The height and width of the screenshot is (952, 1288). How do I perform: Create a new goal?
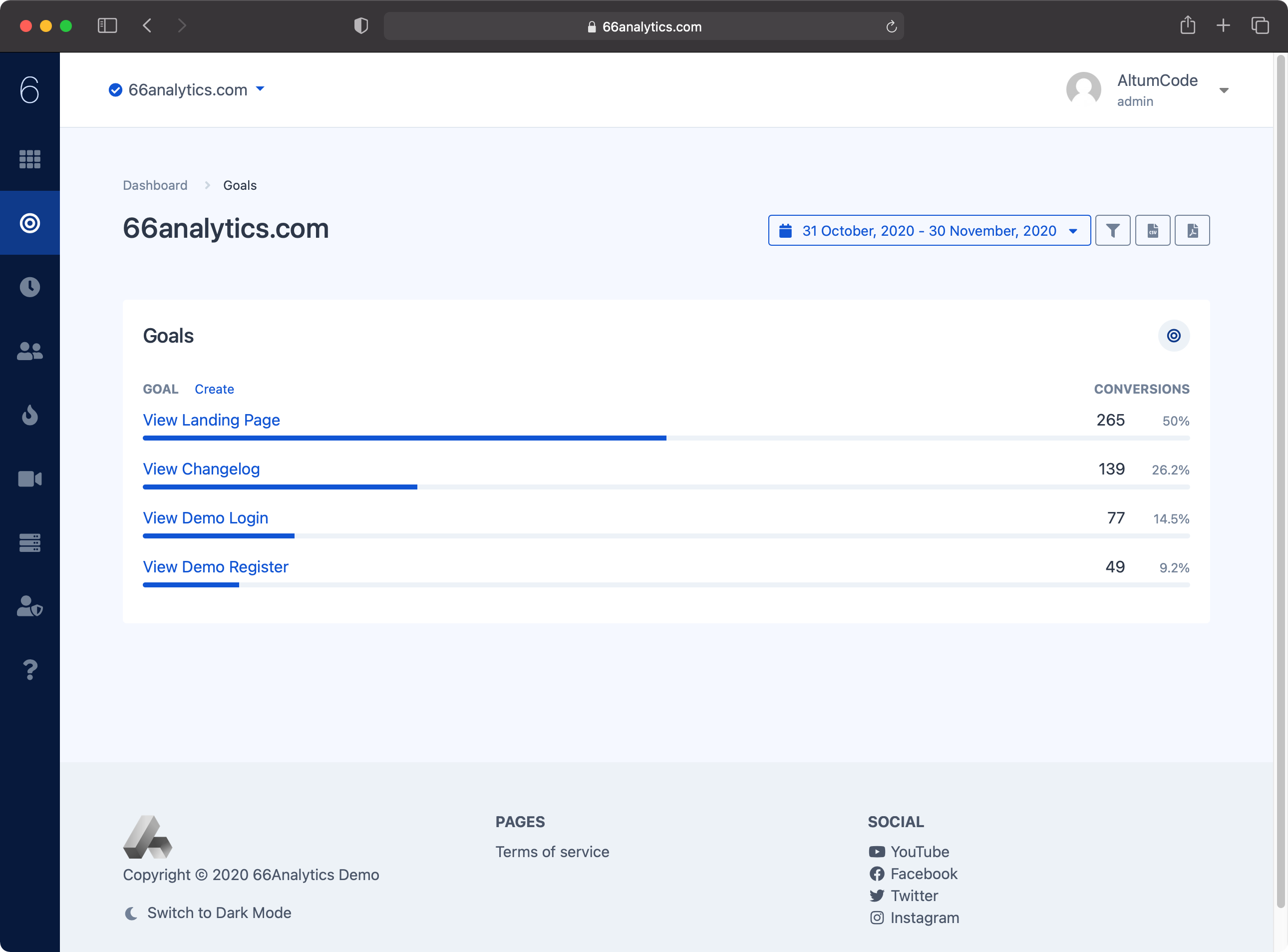[x=214, y=389]
